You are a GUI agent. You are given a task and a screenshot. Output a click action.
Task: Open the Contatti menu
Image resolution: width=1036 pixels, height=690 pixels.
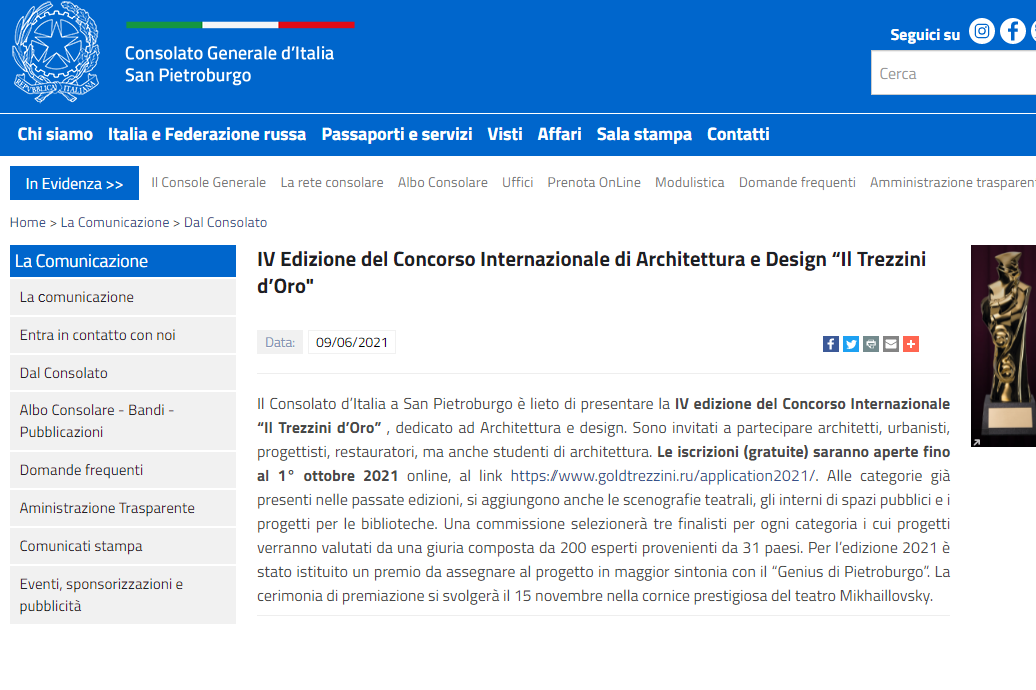click(x=738, y=134)
